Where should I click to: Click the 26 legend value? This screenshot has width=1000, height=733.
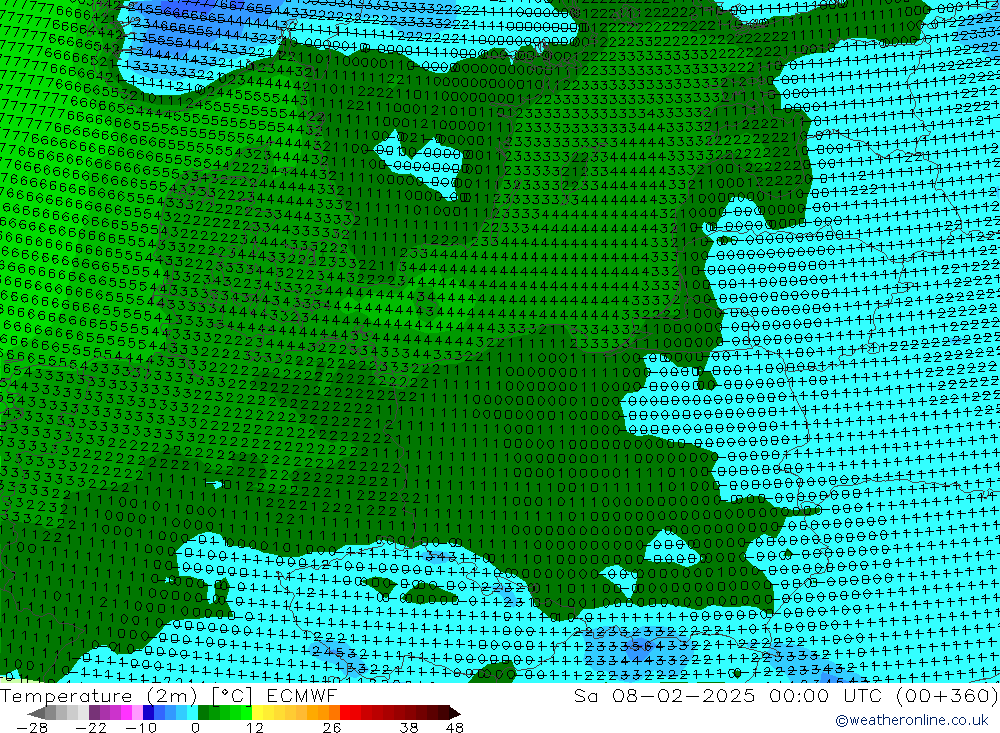pyautogui.click(x=332, y=727)
